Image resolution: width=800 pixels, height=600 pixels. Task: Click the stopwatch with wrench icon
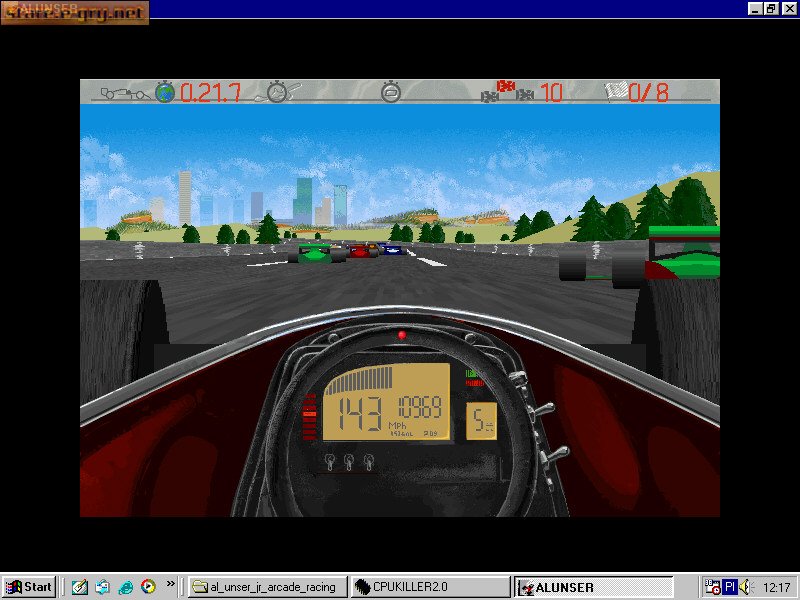[x=279, y=92]
